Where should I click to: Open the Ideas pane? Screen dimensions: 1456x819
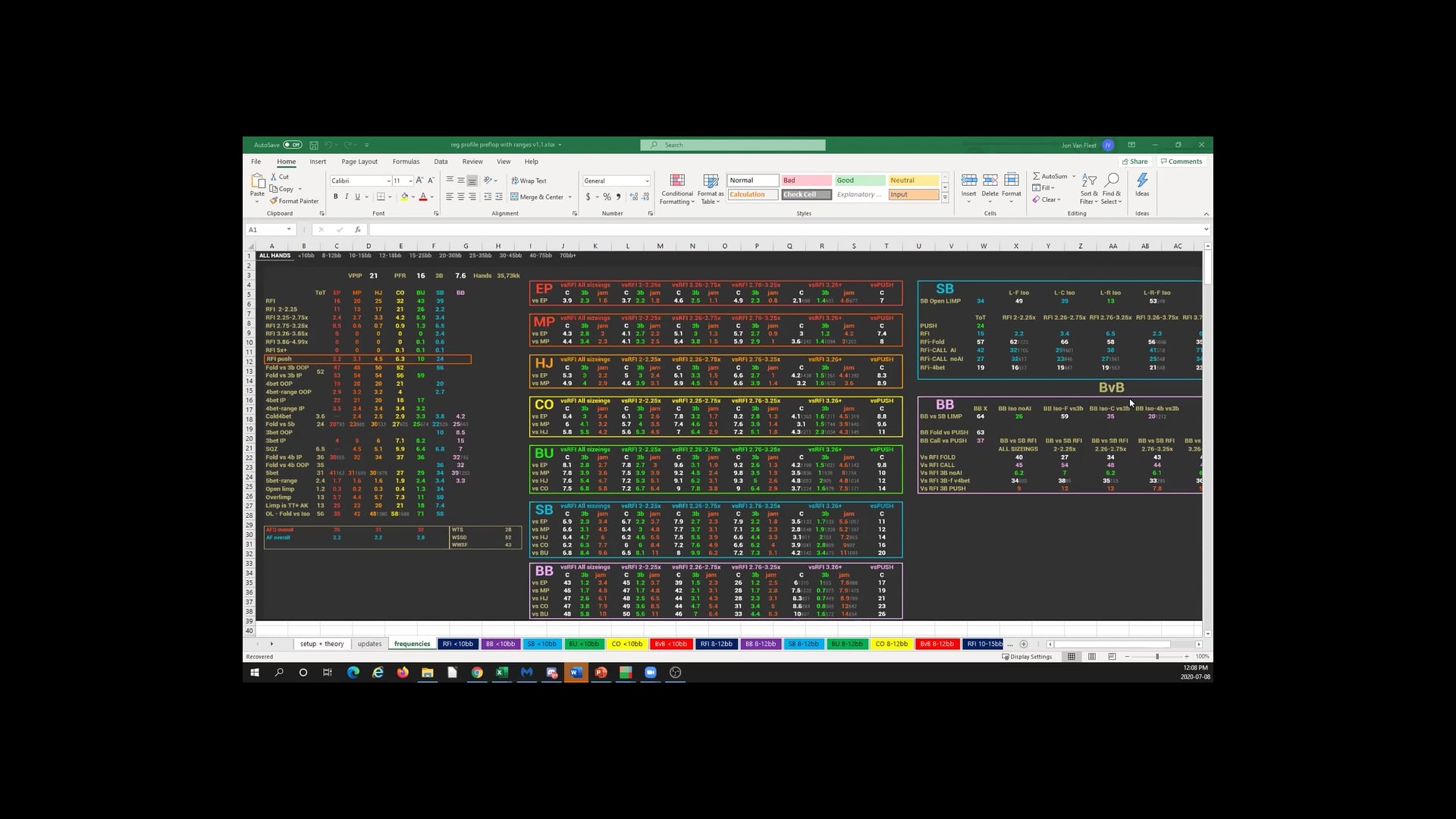tap(1142, 186)
